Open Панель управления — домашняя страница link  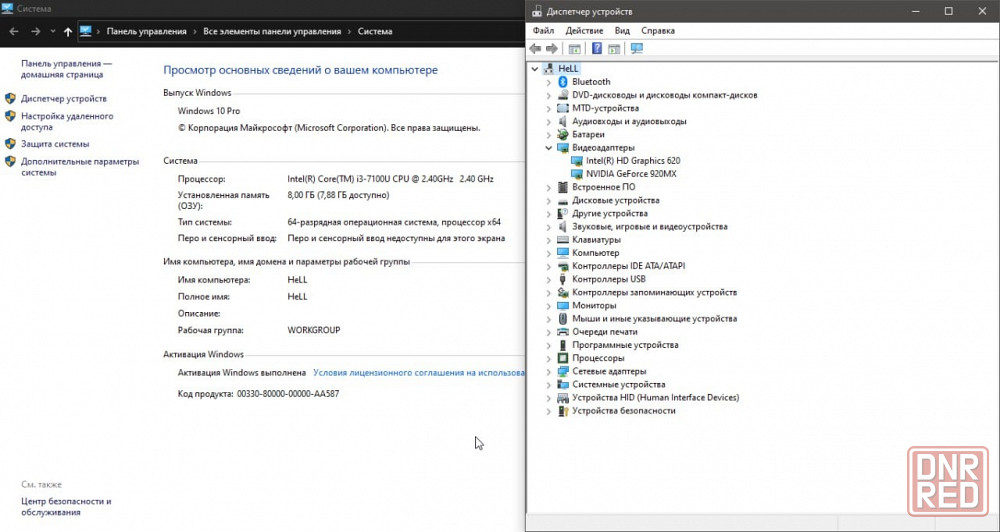[x=66, y=69]
